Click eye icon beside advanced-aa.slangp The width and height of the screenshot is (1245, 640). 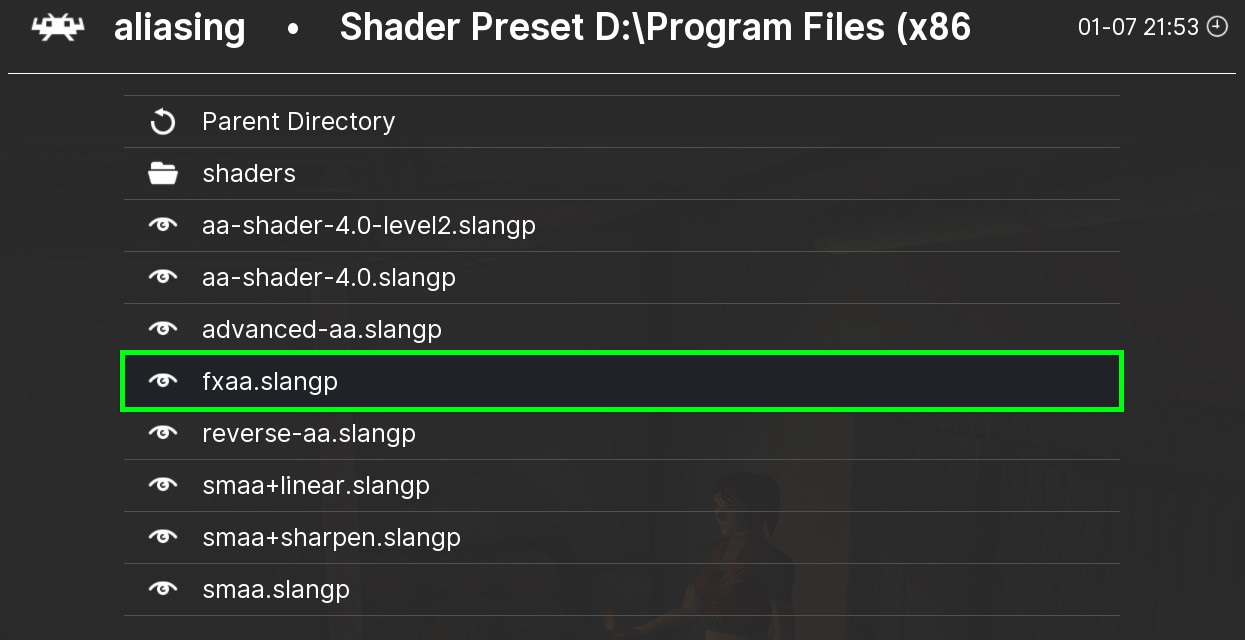(x=162, y=330)
